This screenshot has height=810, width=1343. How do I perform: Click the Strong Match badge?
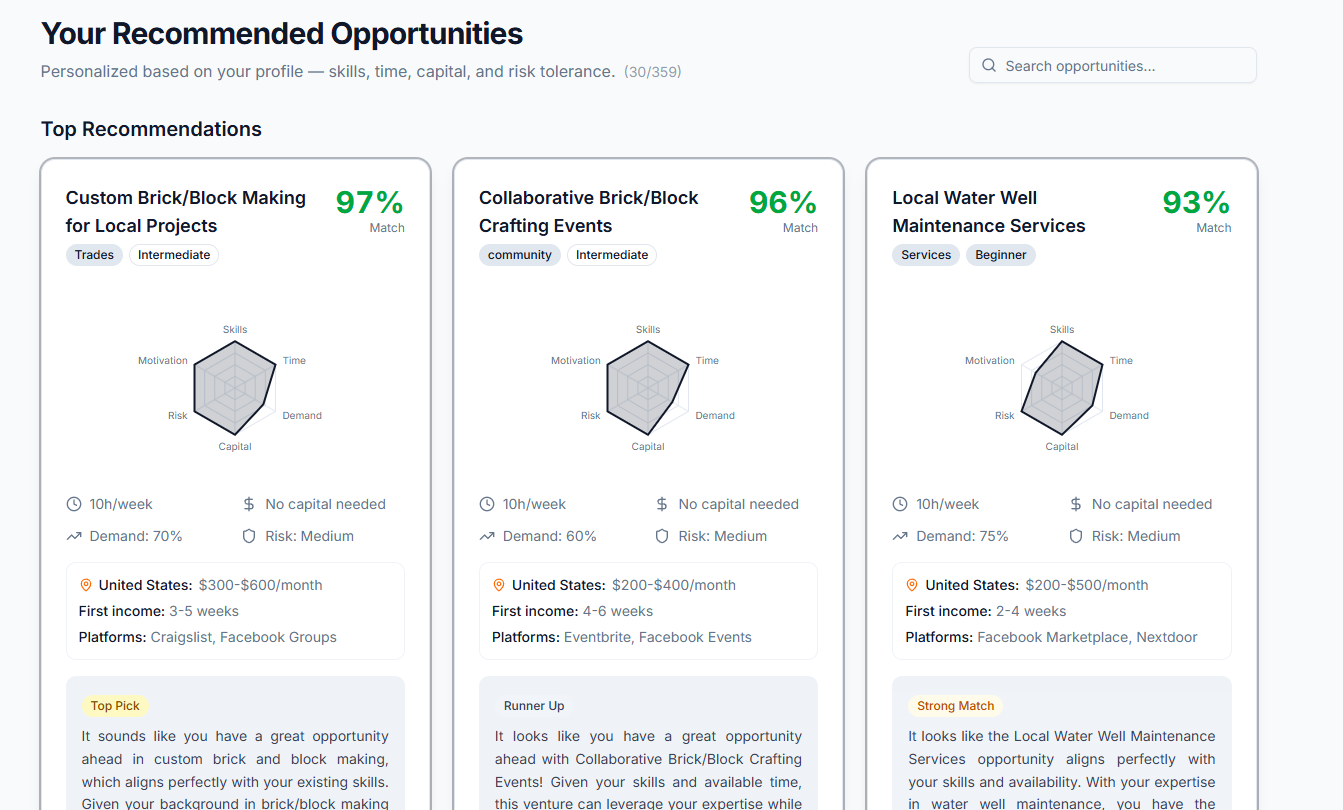point(955,705)
